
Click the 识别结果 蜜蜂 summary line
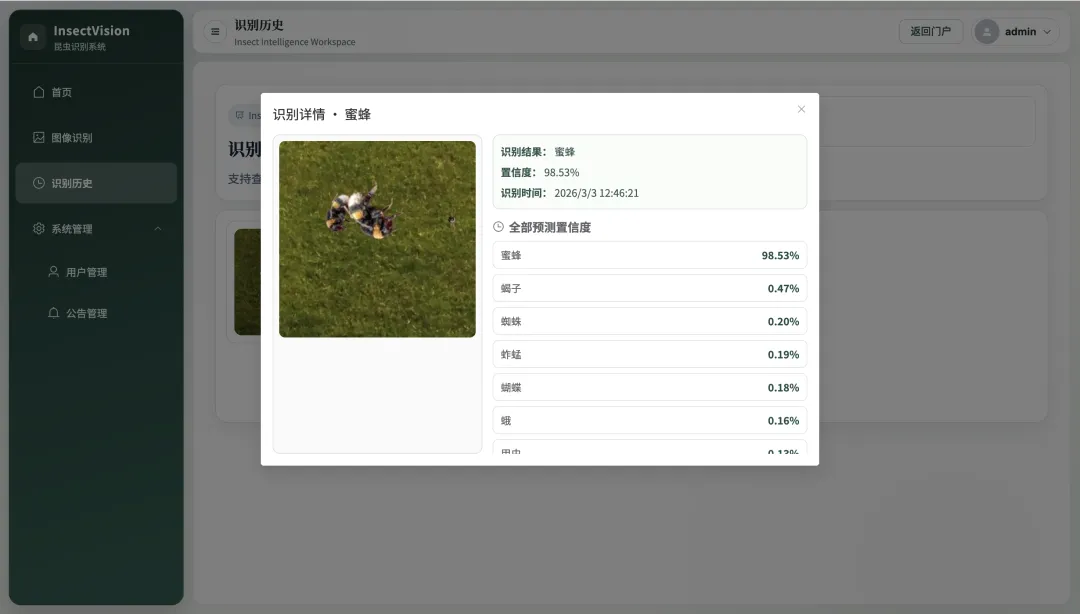[538, 152]
